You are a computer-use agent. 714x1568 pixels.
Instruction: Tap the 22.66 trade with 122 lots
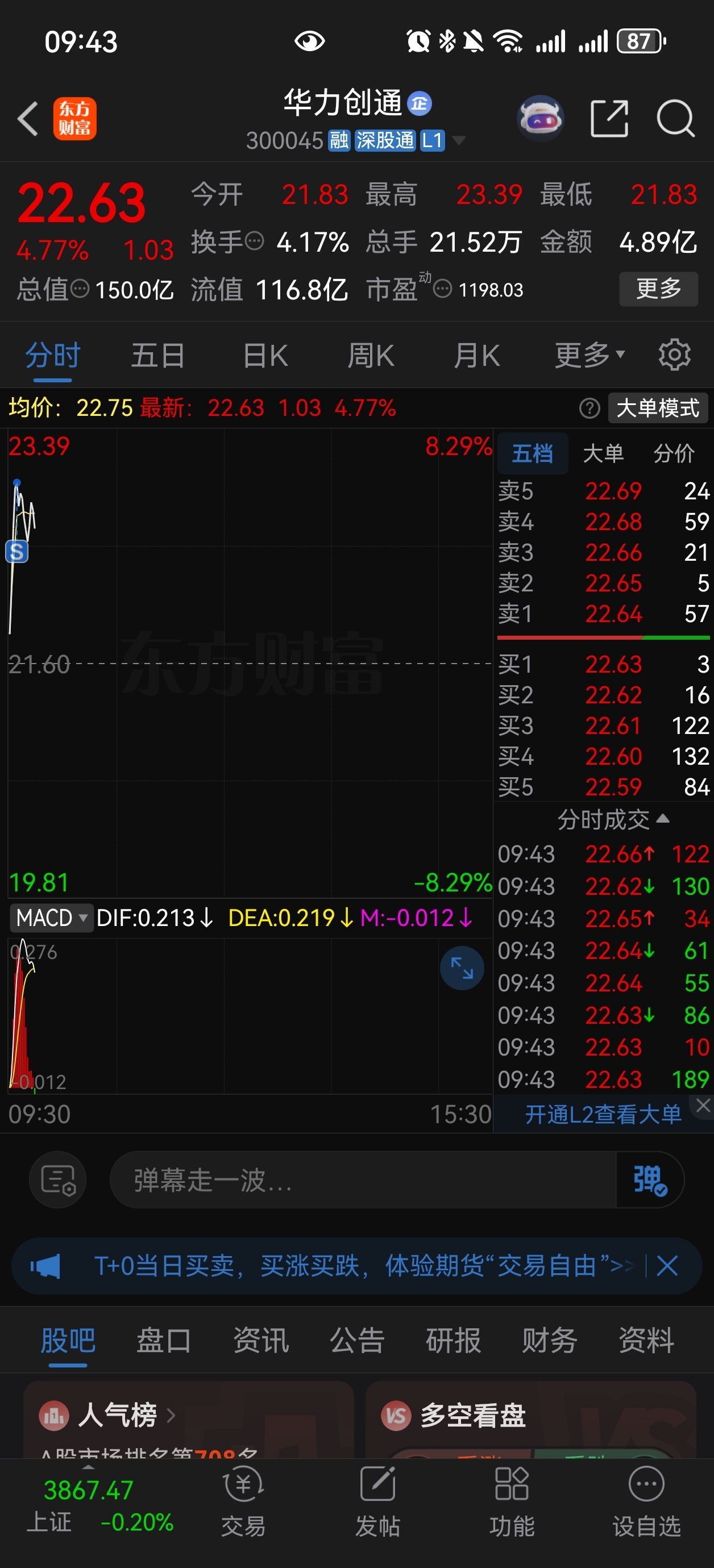(x=603, y=854)
